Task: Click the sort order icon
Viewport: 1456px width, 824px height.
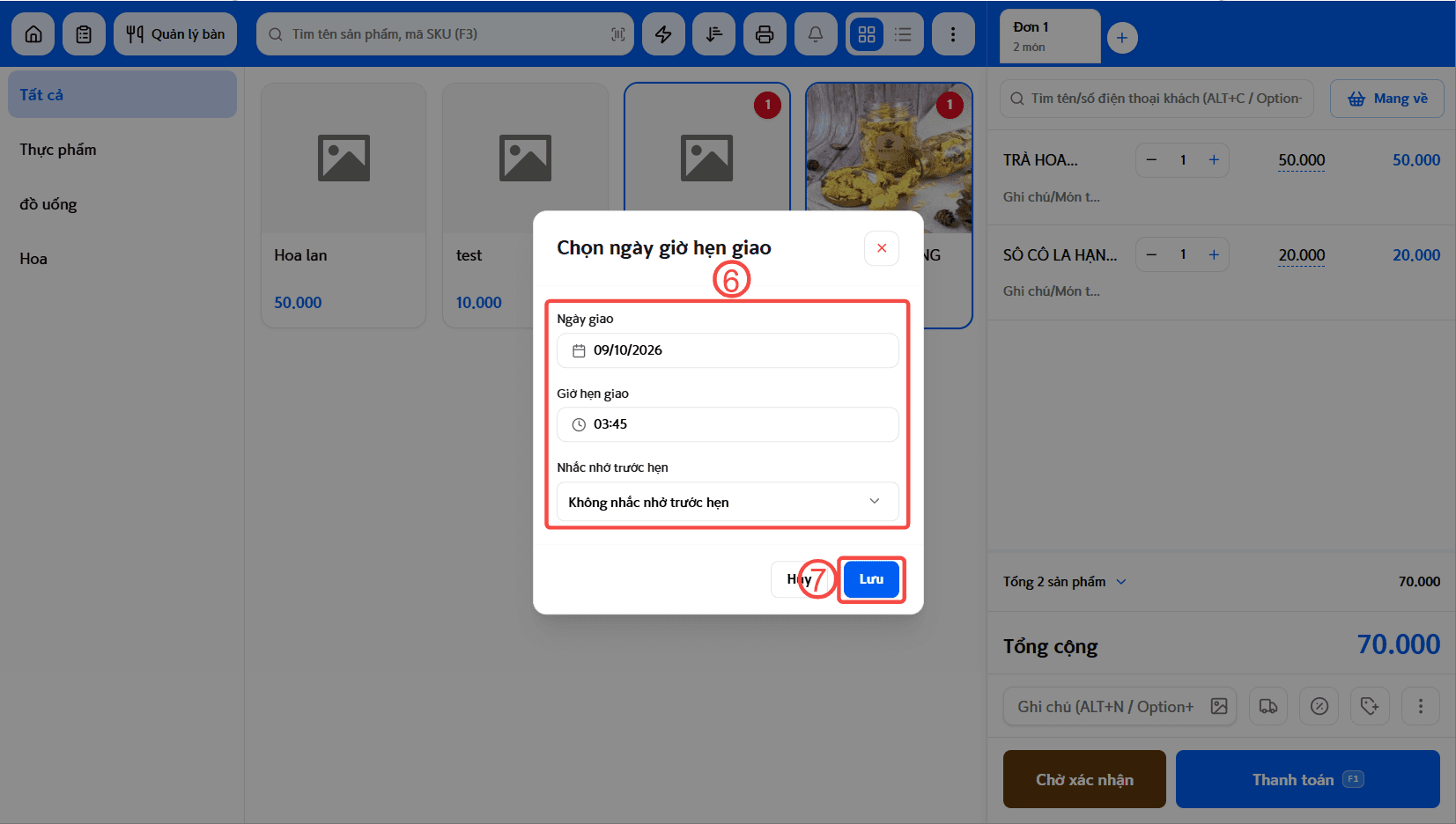Action: click(713, 34)
